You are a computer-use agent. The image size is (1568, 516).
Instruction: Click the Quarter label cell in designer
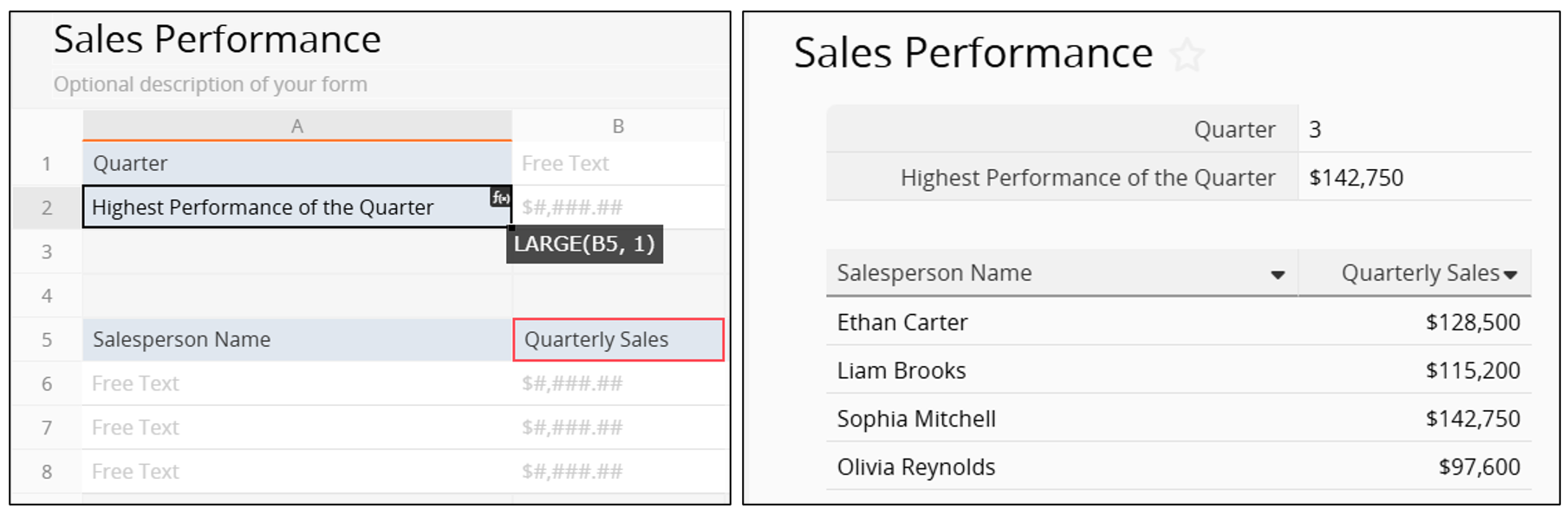(x=296, y=164)
